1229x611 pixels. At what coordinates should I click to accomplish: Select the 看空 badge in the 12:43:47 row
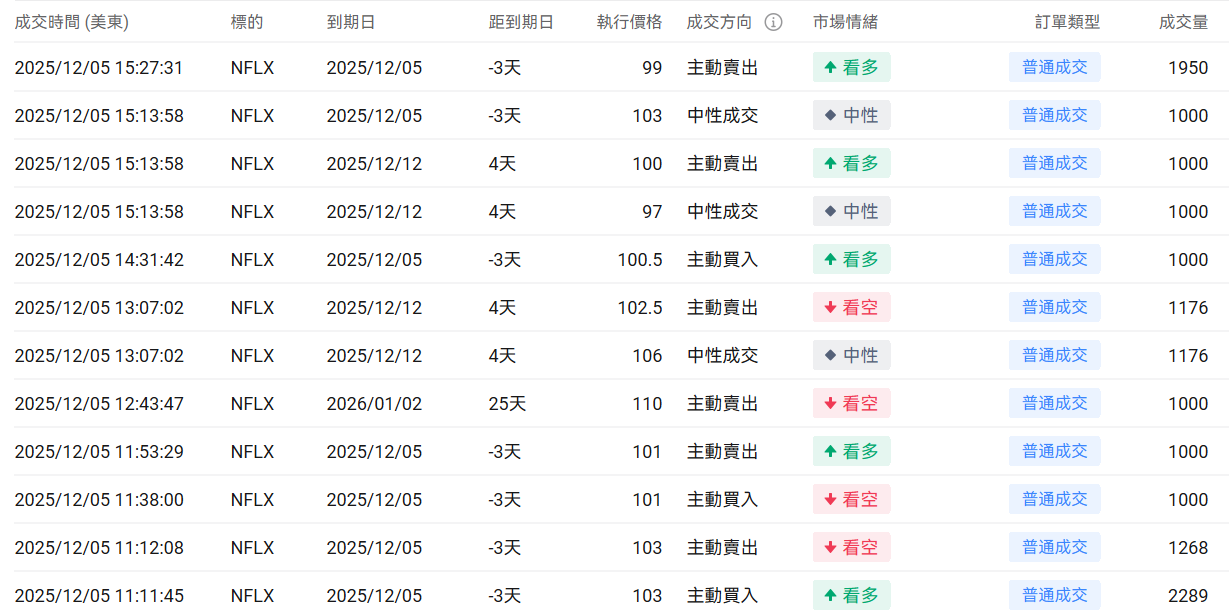pos(851,403)
